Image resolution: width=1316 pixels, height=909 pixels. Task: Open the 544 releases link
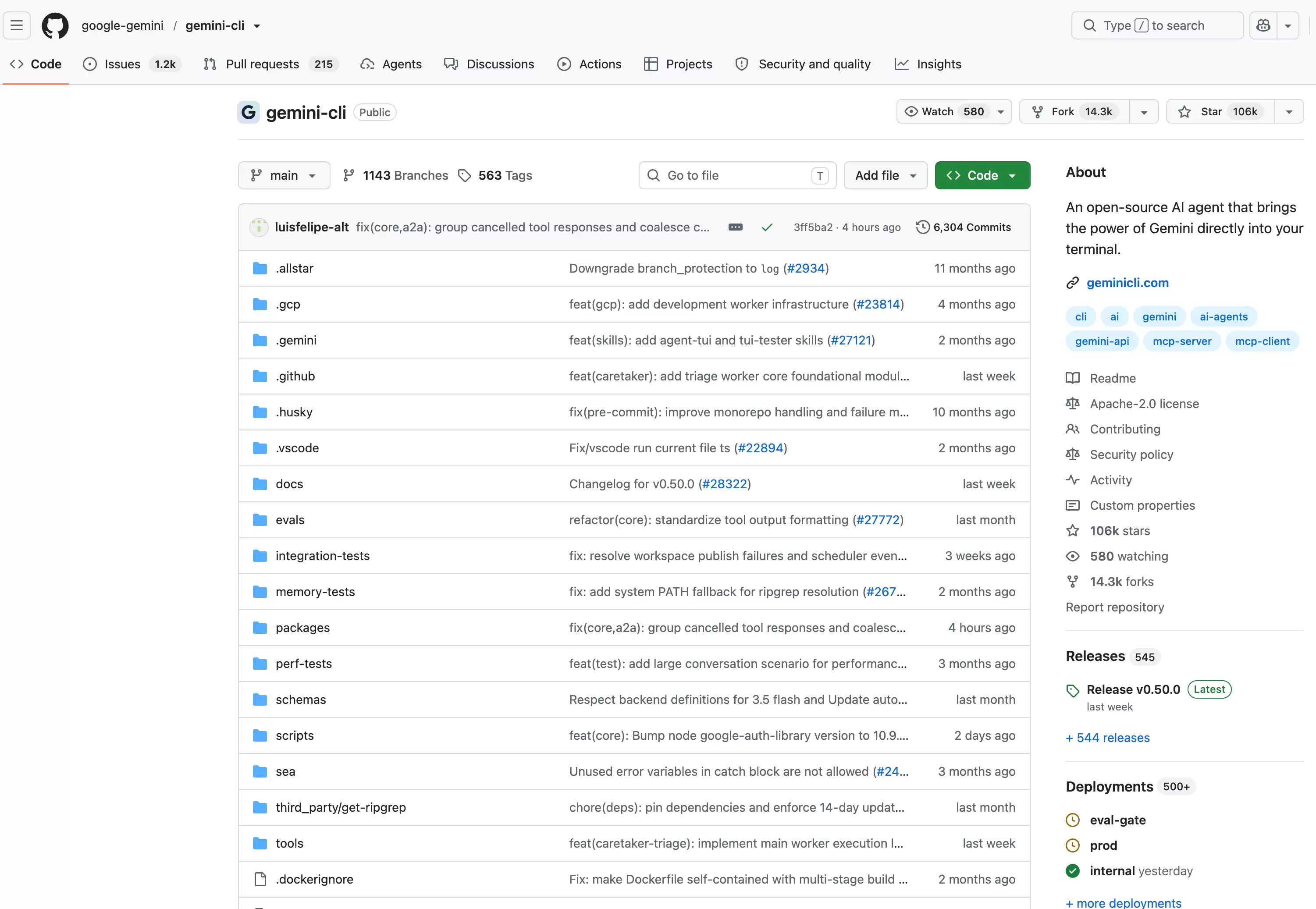(x=1107, y=738)
